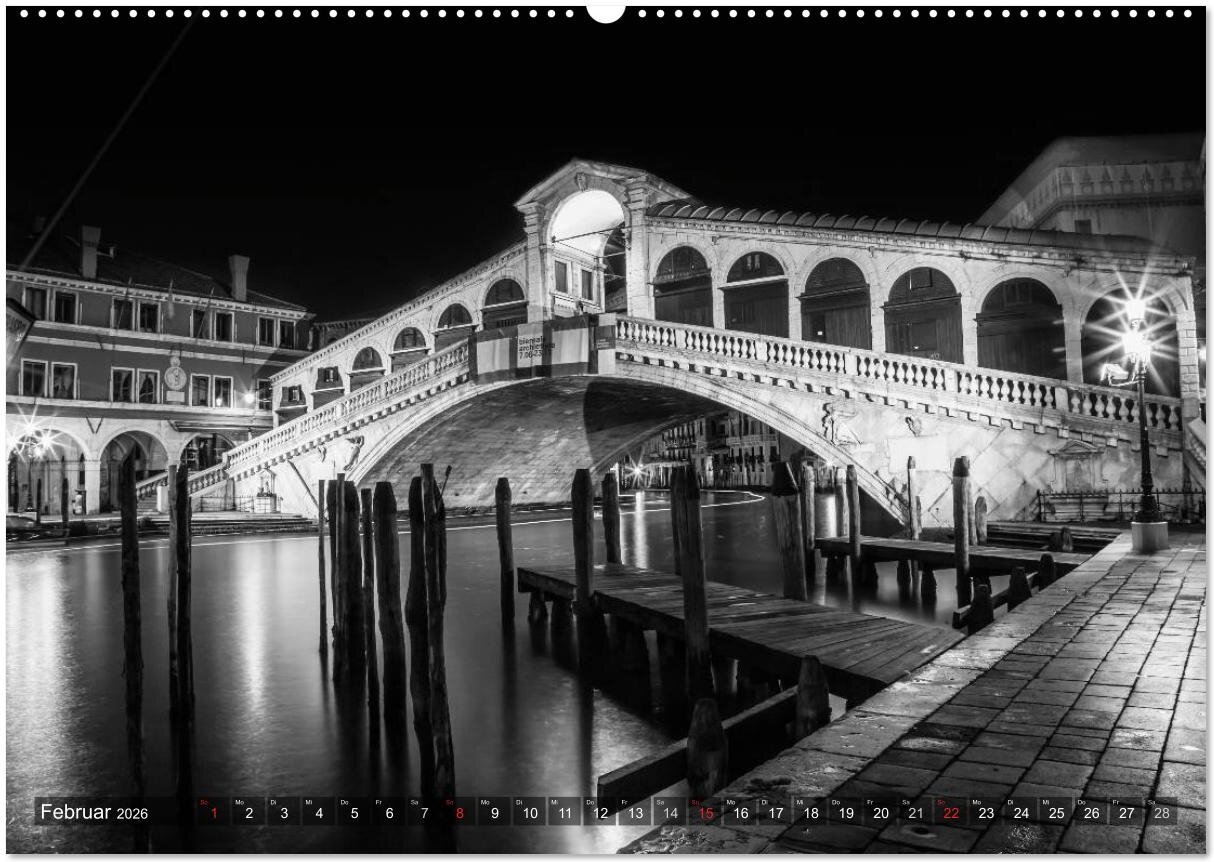Screen dimensions: 1214x862
Task: Choose day 11 in the calendar strip
Action: pos(564,812)
